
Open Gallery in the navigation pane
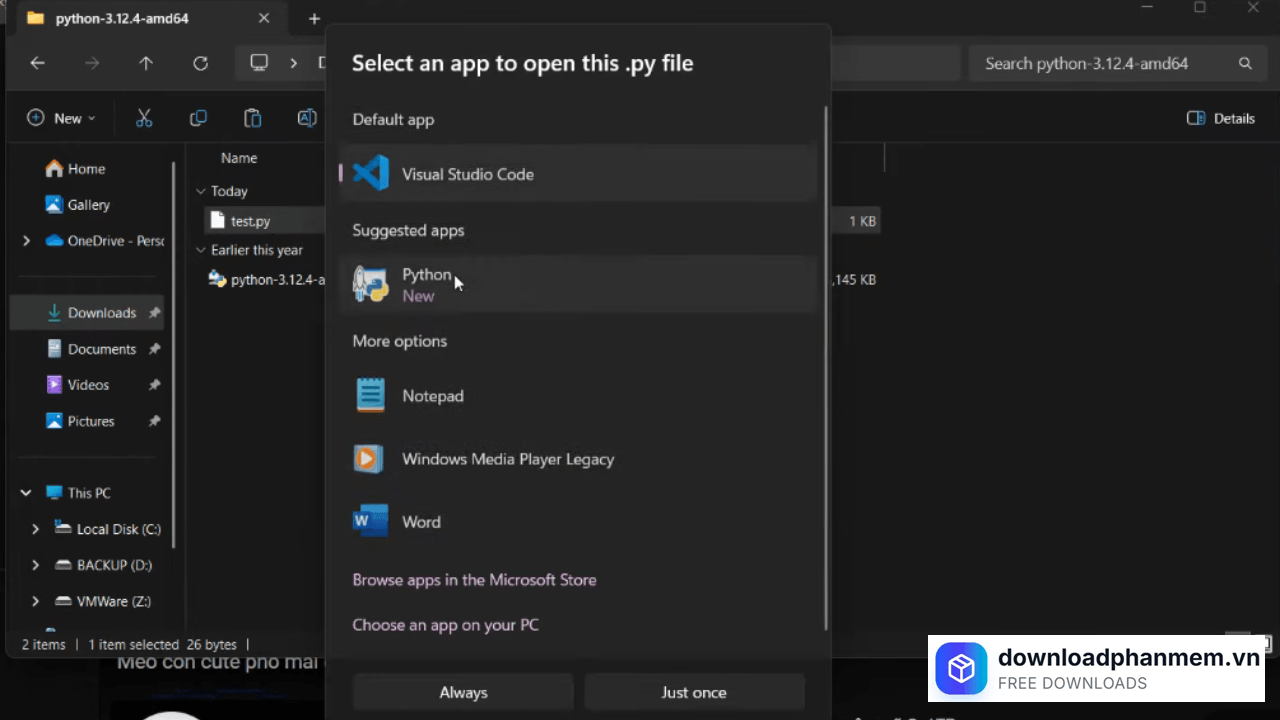pos(77,205)
